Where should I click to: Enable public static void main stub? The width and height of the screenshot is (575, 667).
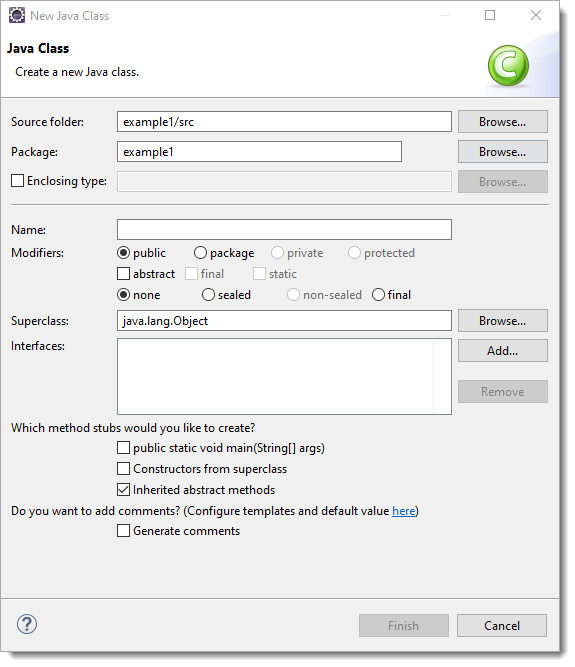point(123,448)
